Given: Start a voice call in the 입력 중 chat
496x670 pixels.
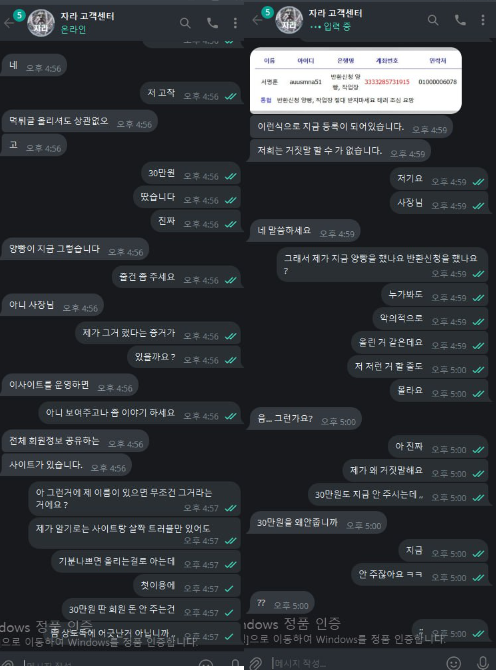Looking at the screenshot, I should (x=460, y=20).
